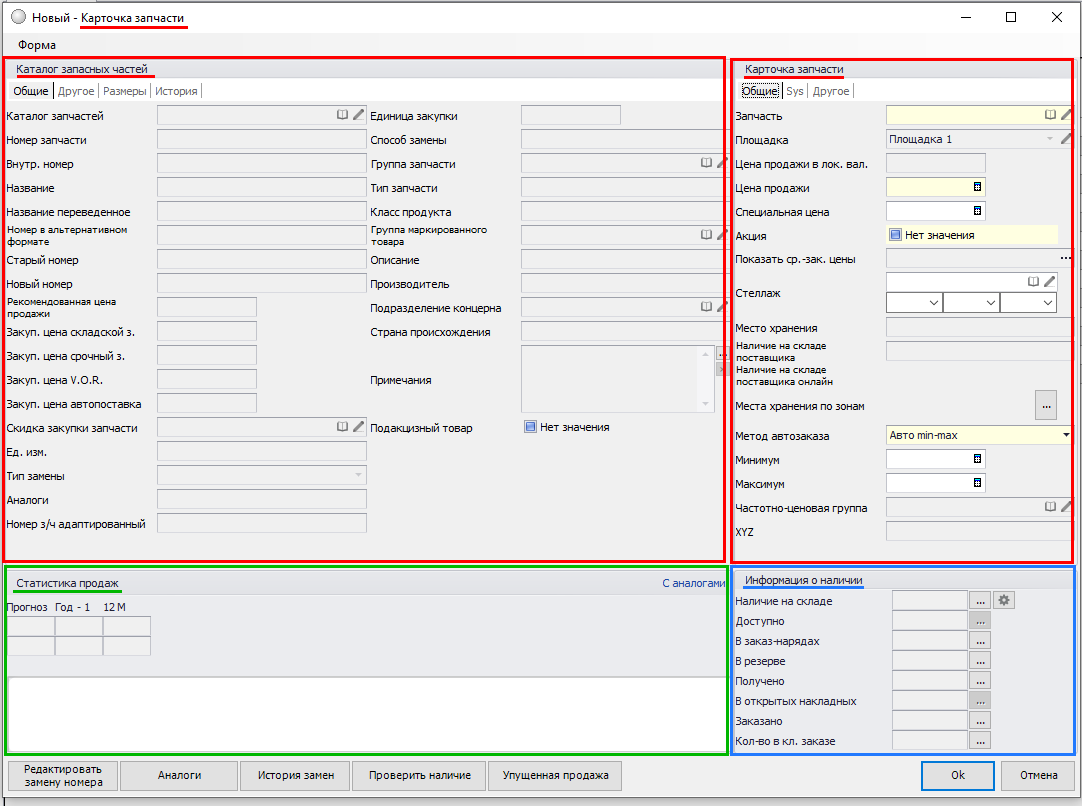Switch to the Sys tab
Viewport: 1082px width, 806px height.
794,91
